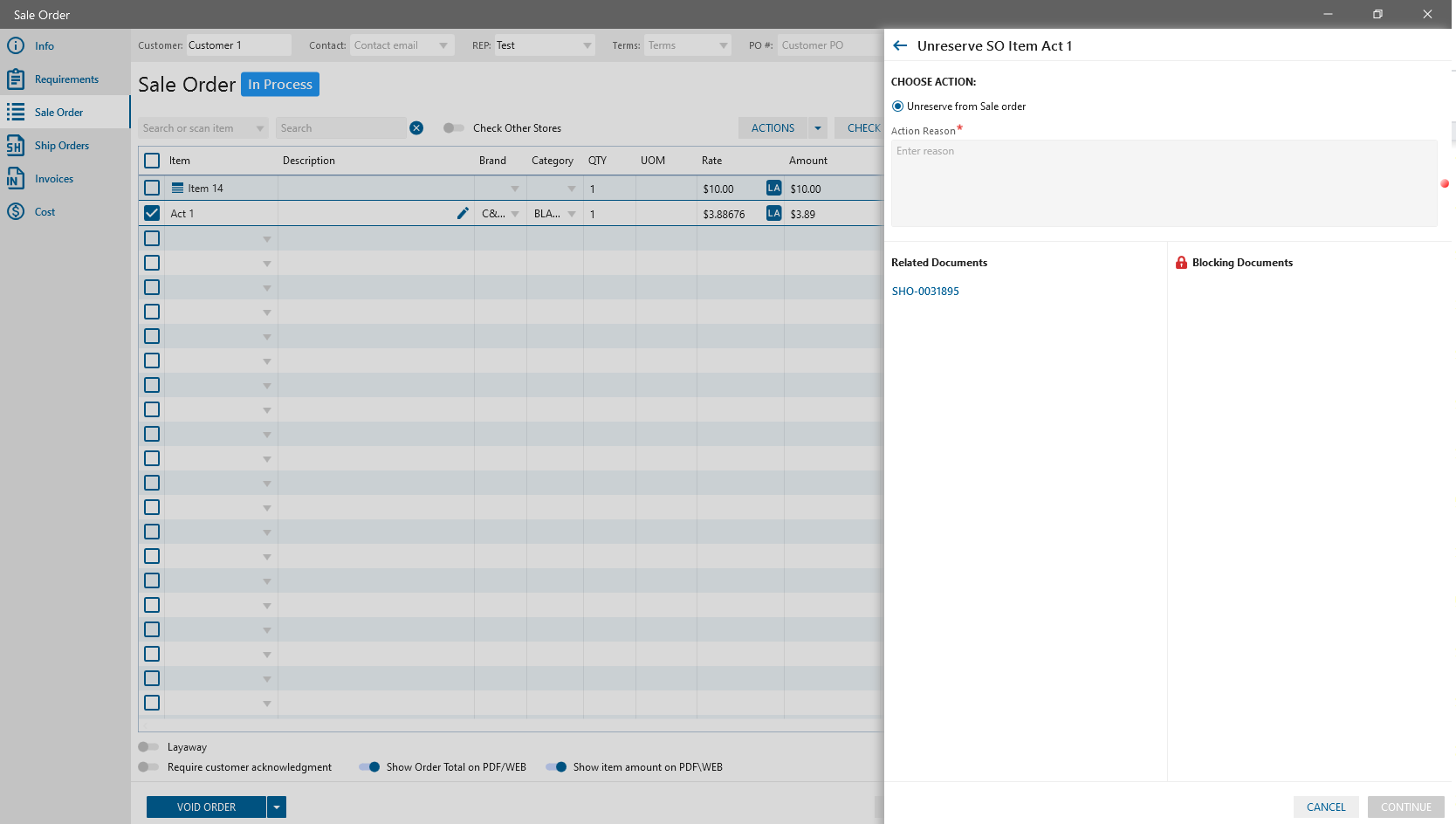This screenshot has height=824, width=1456.
Task: Click the Cost dollar icon
Action: (16, 211)
